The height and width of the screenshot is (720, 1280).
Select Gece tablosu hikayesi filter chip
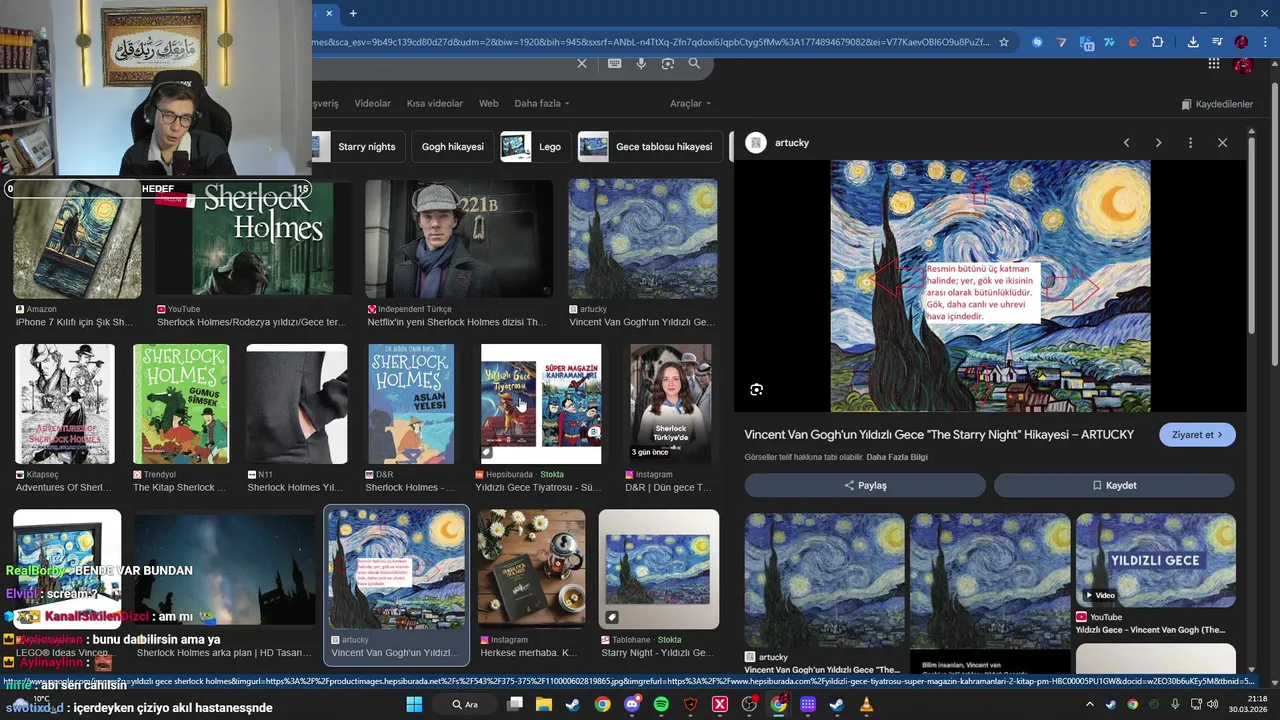click(x=651, y=147)
